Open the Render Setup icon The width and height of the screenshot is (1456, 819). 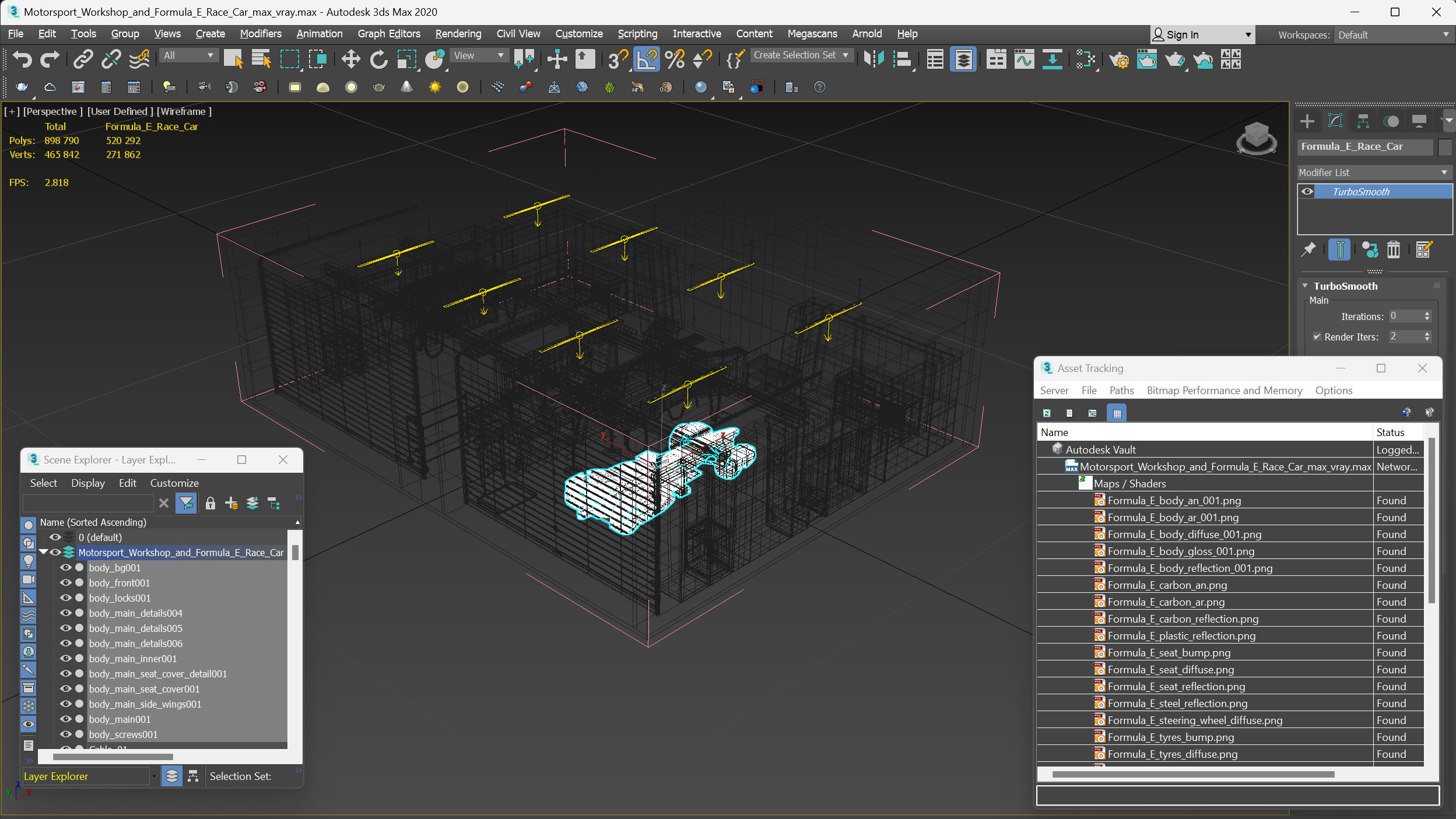1119,59
